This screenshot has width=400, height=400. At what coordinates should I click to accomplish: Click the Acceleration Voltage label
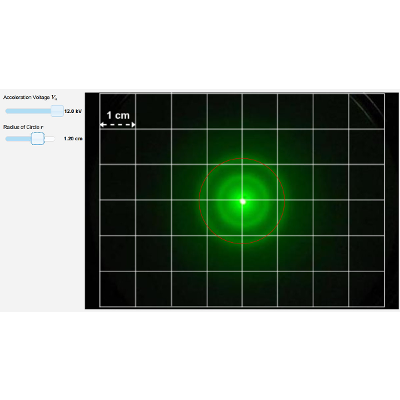pos(30,98)
